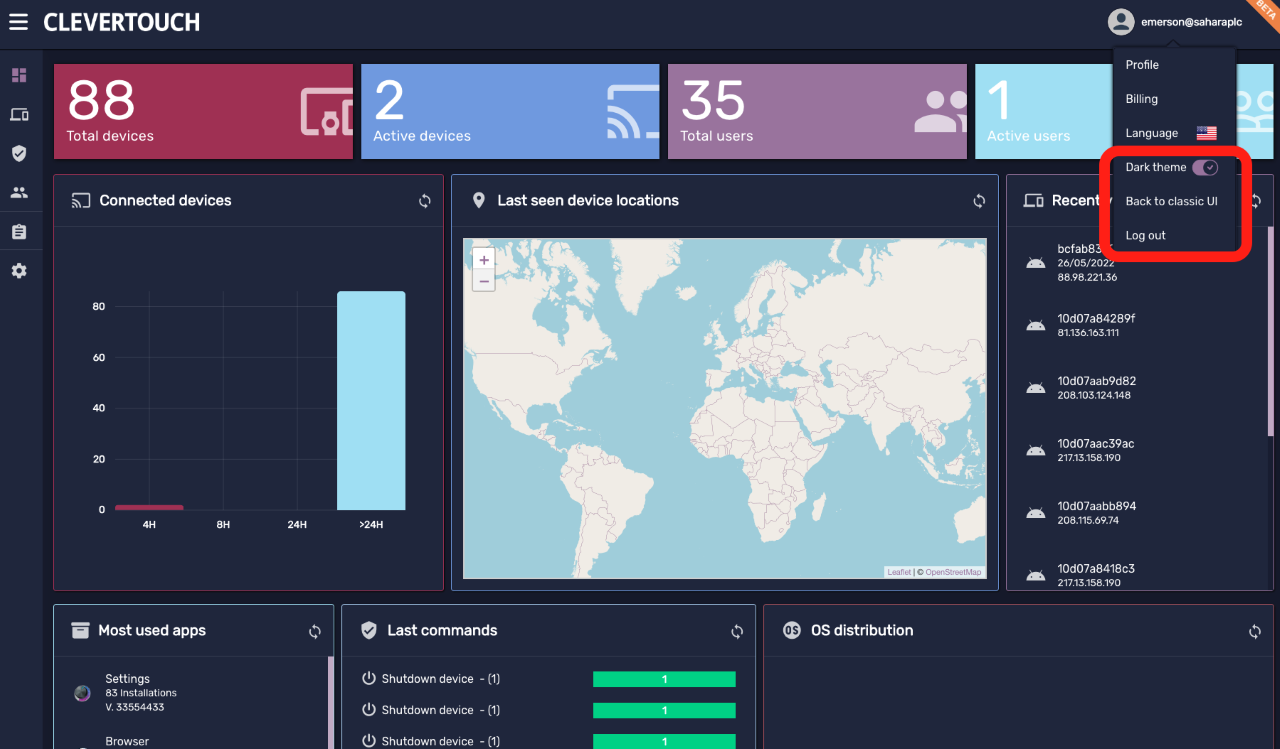Image resolution: width=1280 pixels, height=749 pixels.
Task: Refresh the OS distribution panel
Action: click(1255, 632)
